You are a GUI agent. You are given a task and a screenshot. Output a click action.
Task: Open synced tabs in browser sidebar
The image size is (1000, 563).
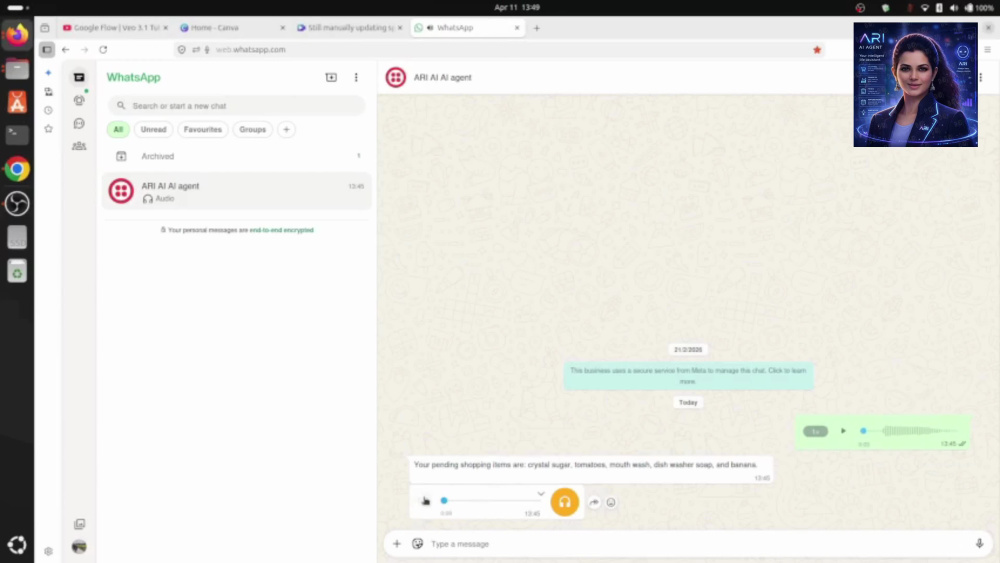[x=48, y=92]
